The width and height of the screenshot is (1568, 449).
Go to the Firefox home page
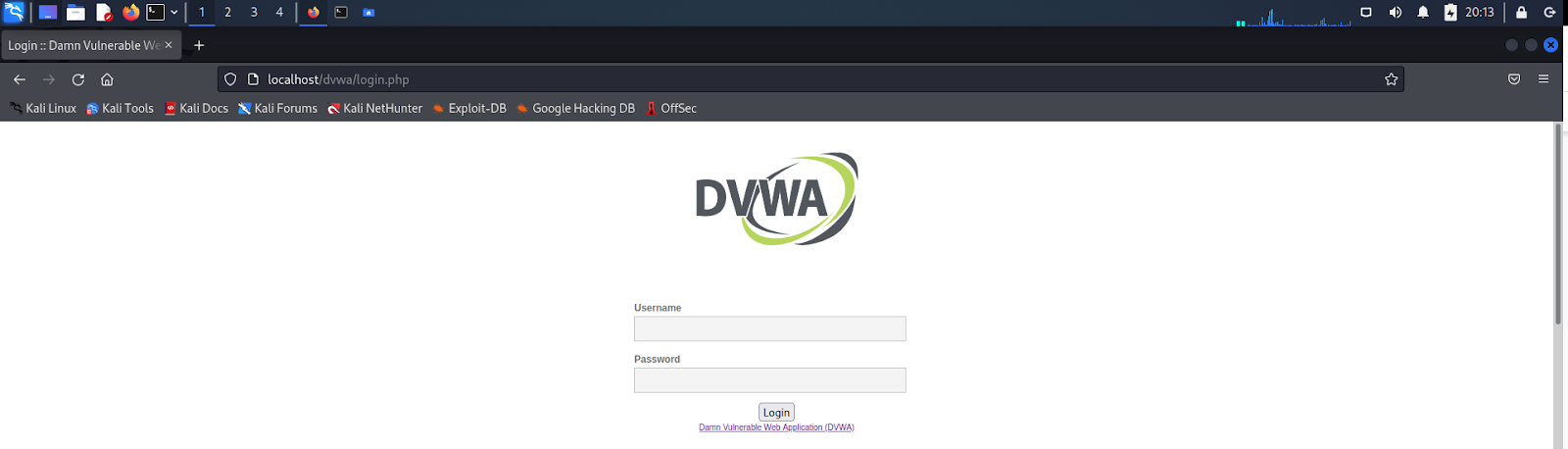(x=108, y=79)
